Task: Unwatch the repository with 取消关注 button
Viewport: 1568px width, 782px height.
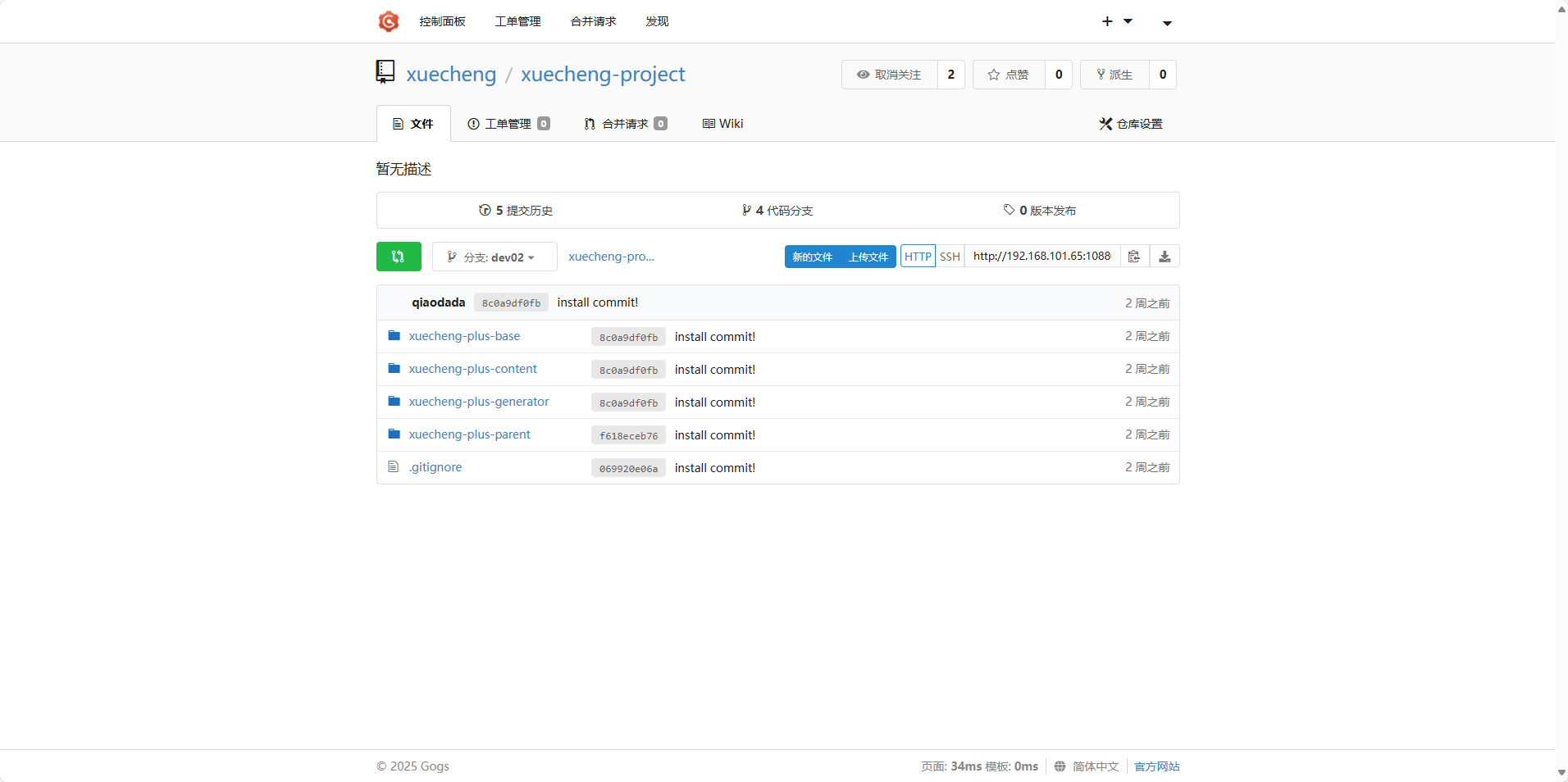Action: [890, 75]
